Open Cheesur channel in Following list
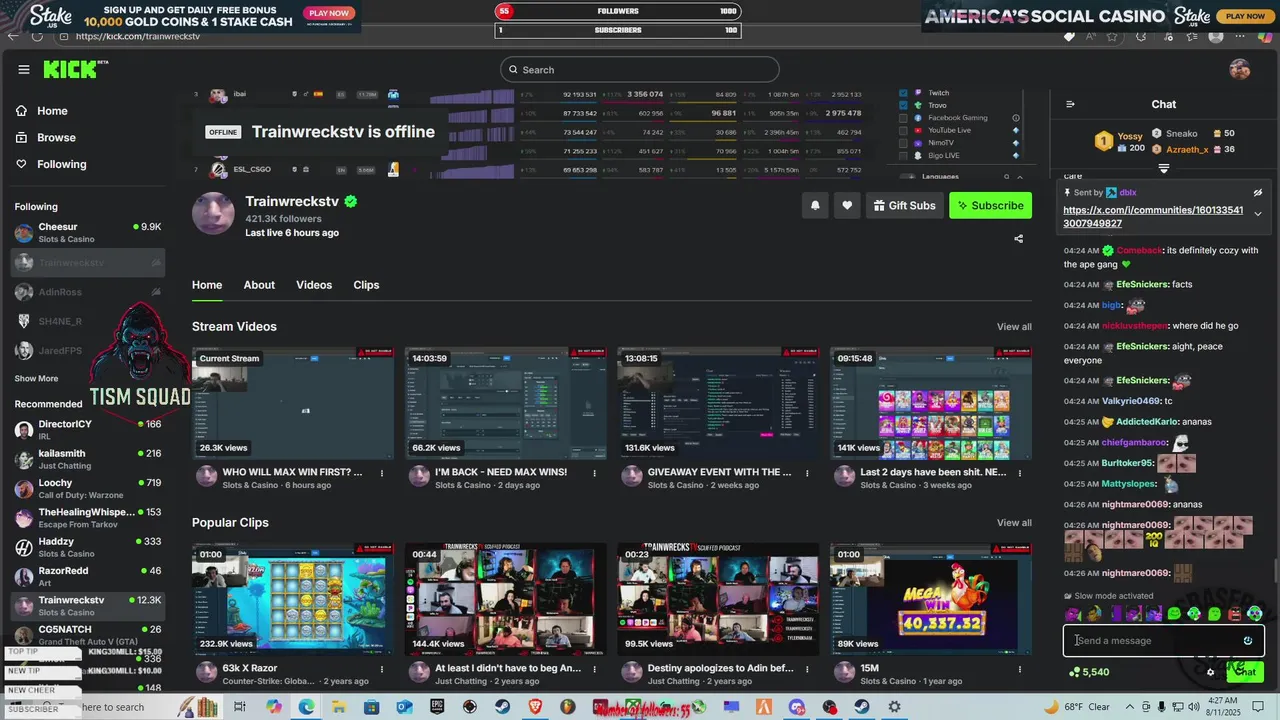Viewport: 1280px width, 720px height. click(88, 233)
